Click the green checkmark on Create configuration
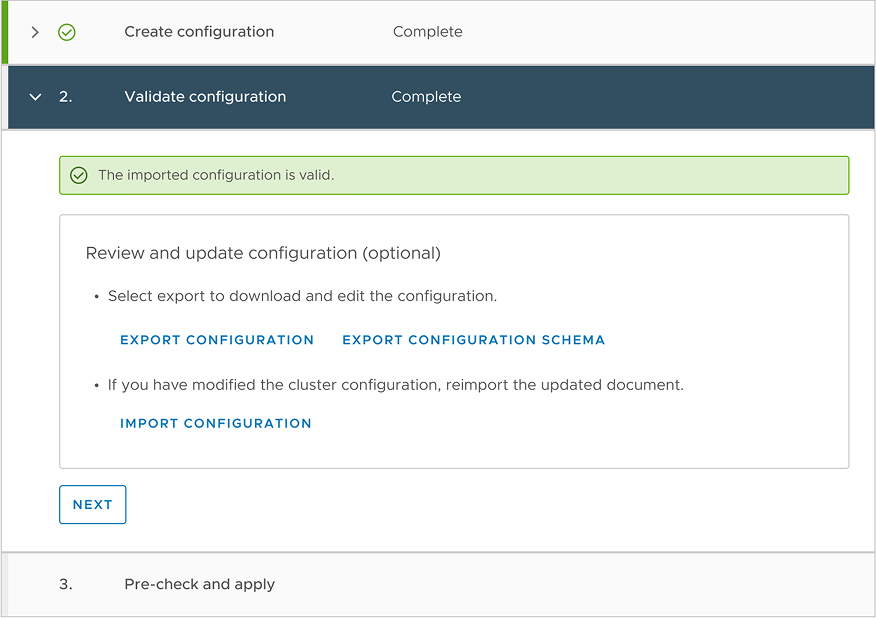Viewport: 877px width, 618px height. [66, 31]
